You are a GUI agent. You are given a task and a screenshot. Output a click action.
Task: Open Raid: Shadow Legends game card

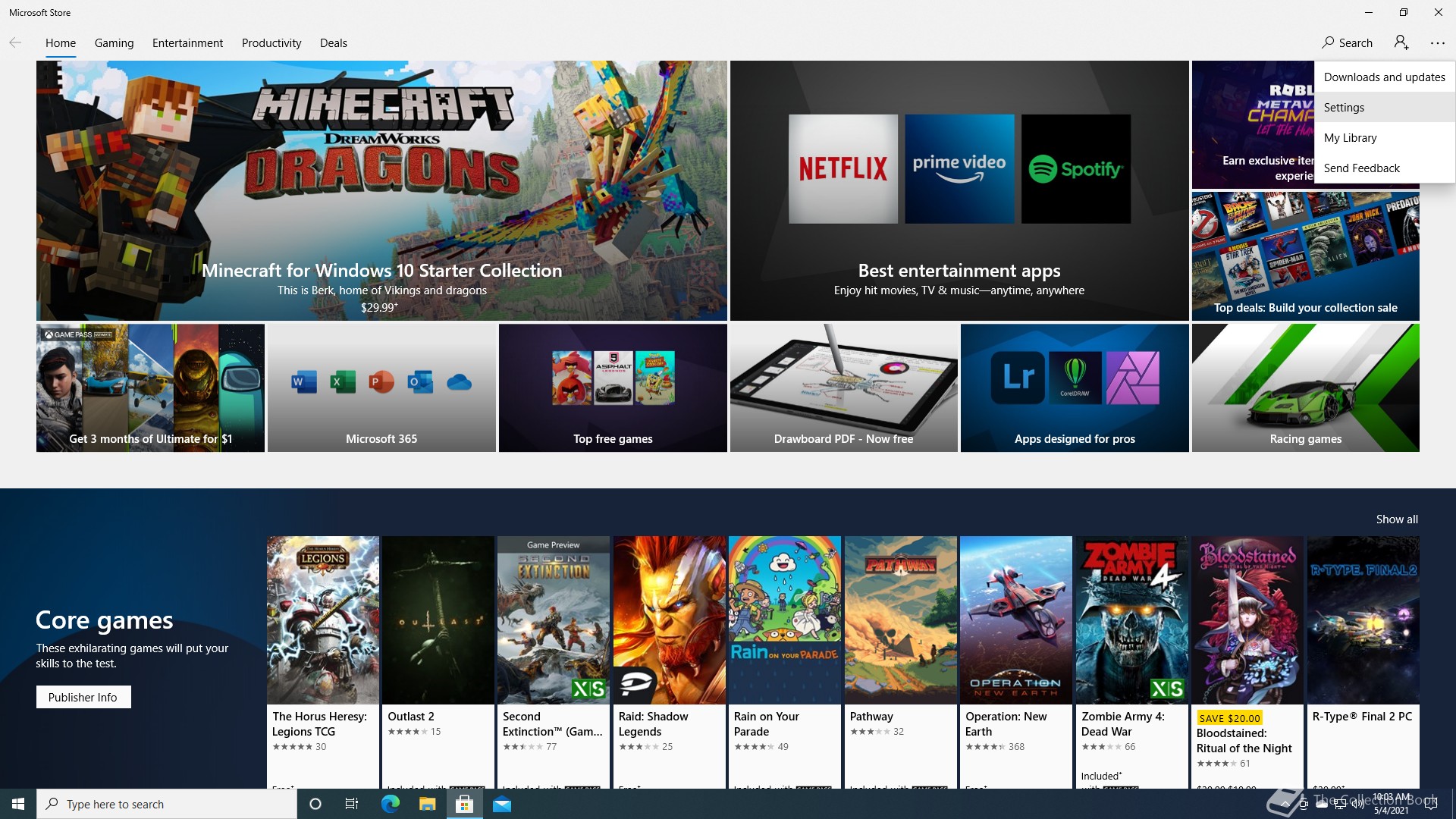[x=670, y=662]
